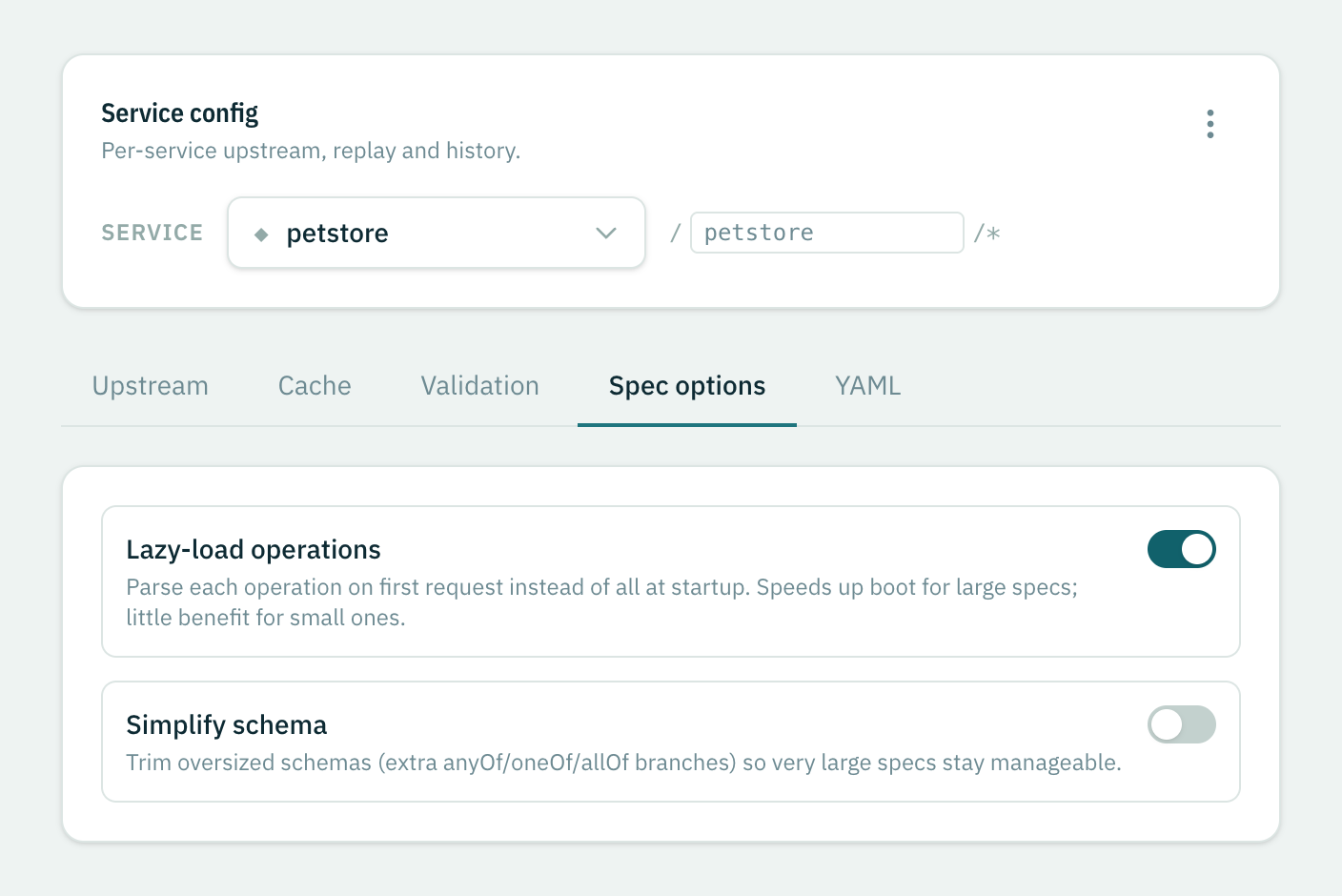Open the petstore service dropdown
This screenshot has height=896, width=1342.
[437, 233]
